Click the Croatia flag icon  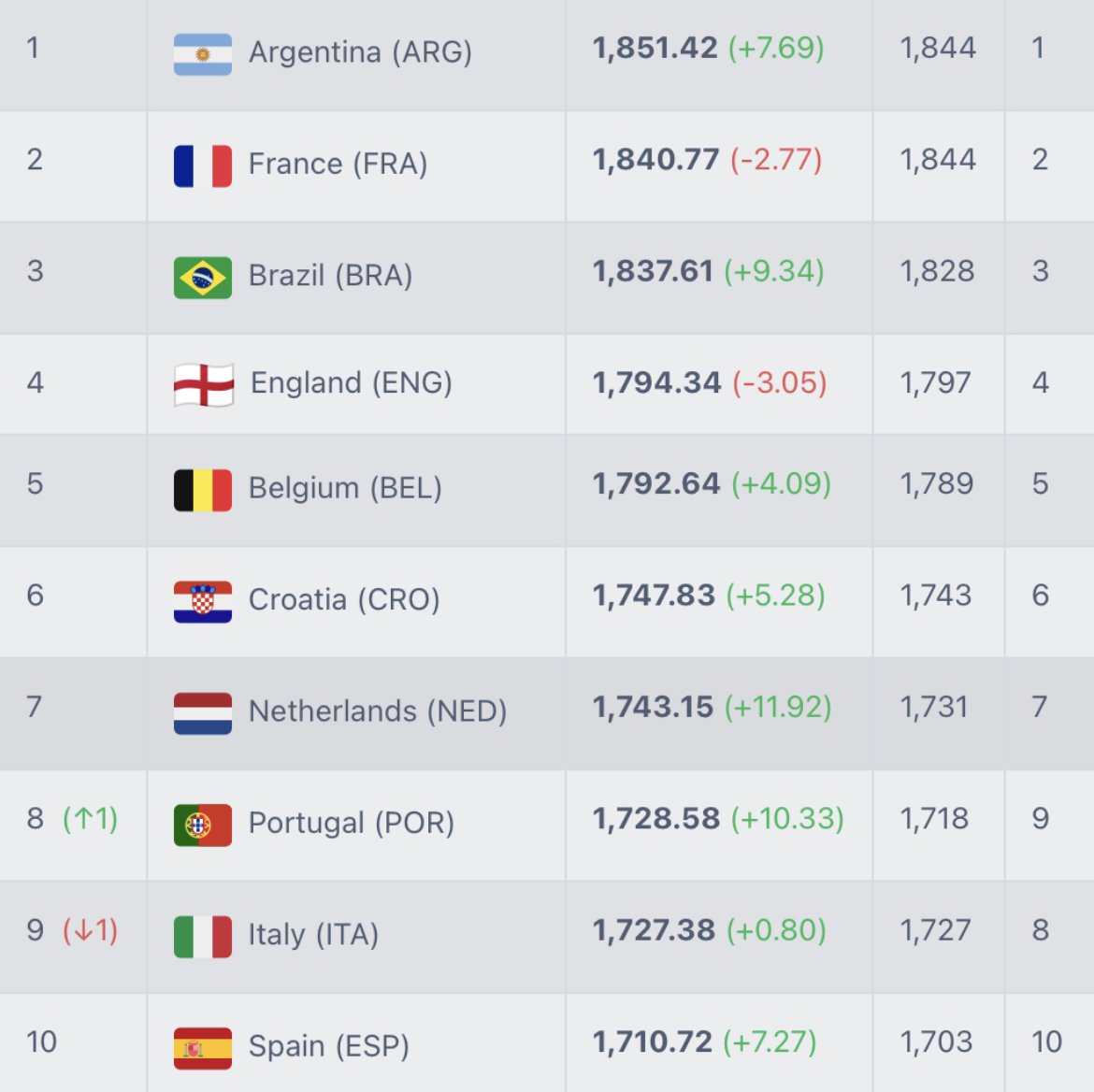point(203,601)
